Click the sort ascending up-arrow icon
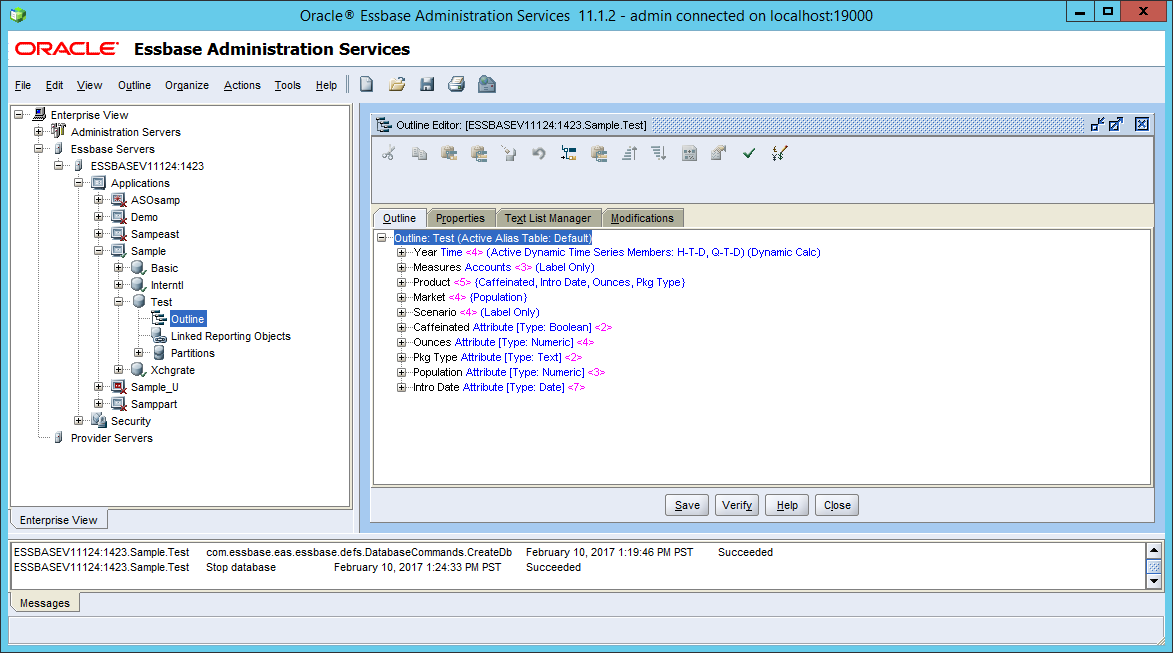1173x653 pixels. tap(629, 153)
